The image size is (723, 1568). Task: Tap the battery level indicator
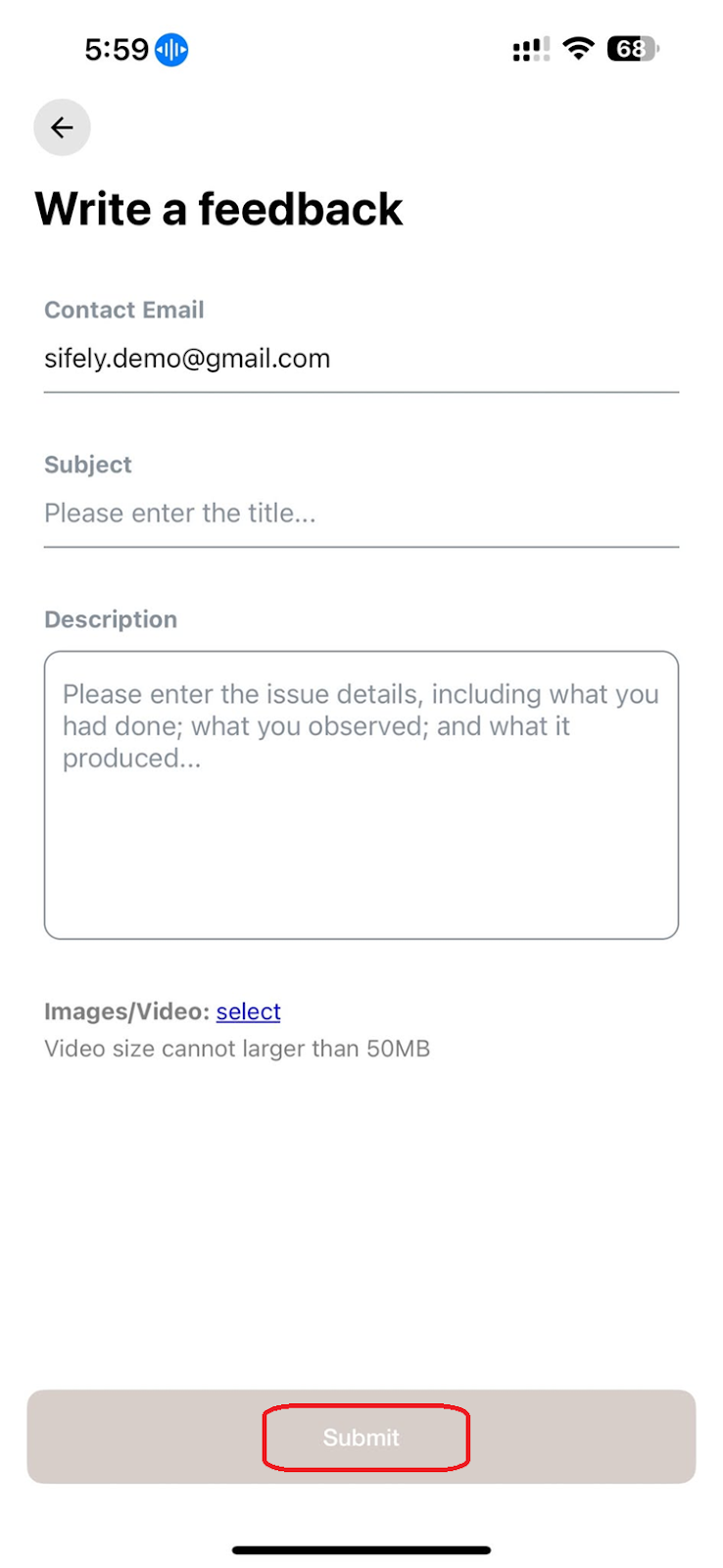(633, 48)
